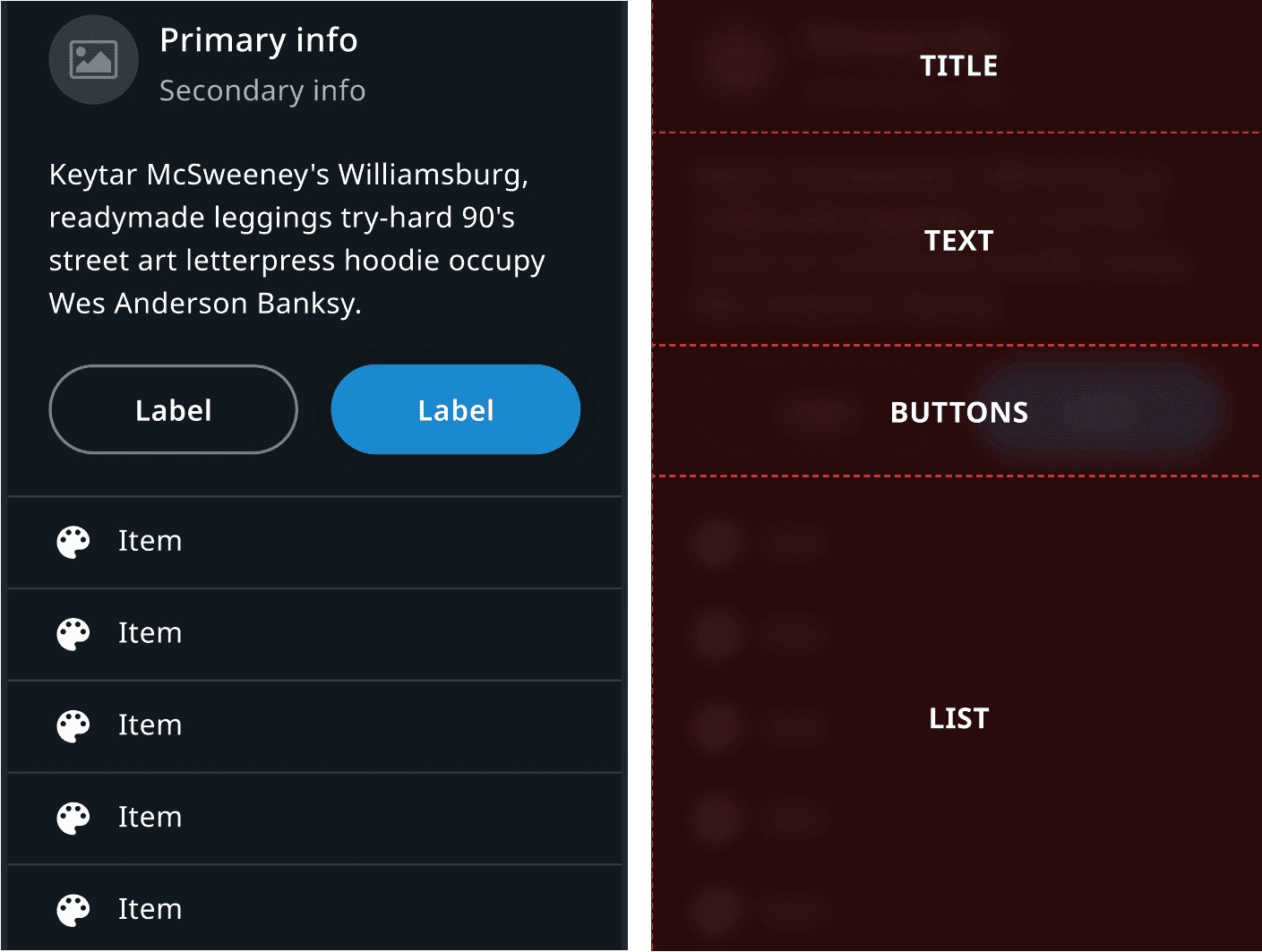This screenshot has width=1262, height=952.
Task: Select the second Item text in the list
Action: 150,633
